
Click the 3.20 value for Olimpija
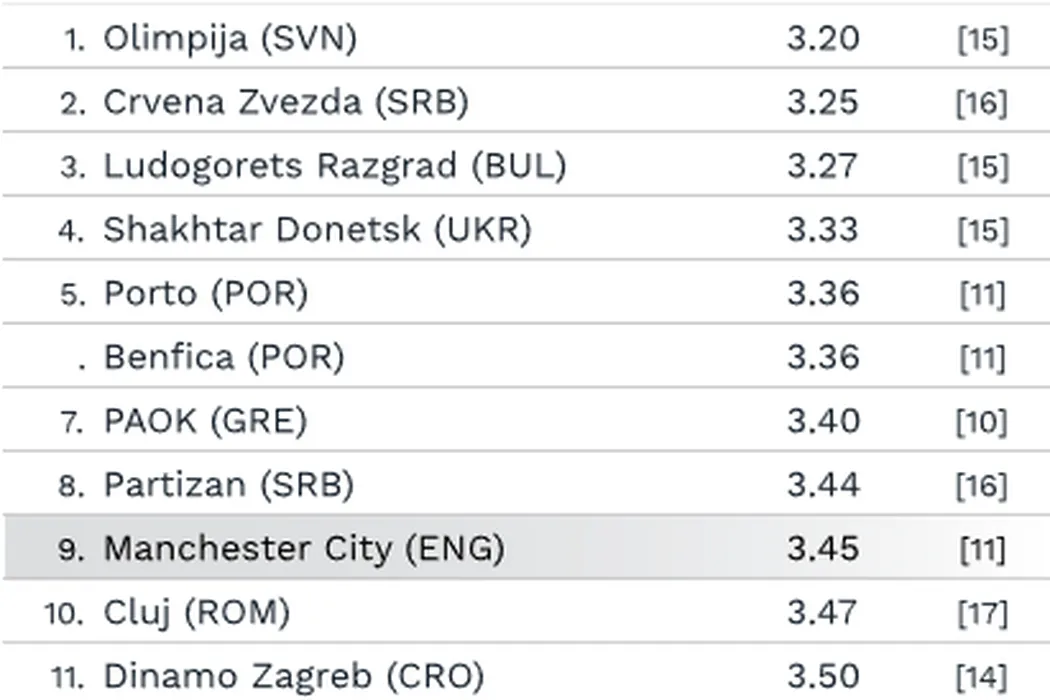coord(822,39)
